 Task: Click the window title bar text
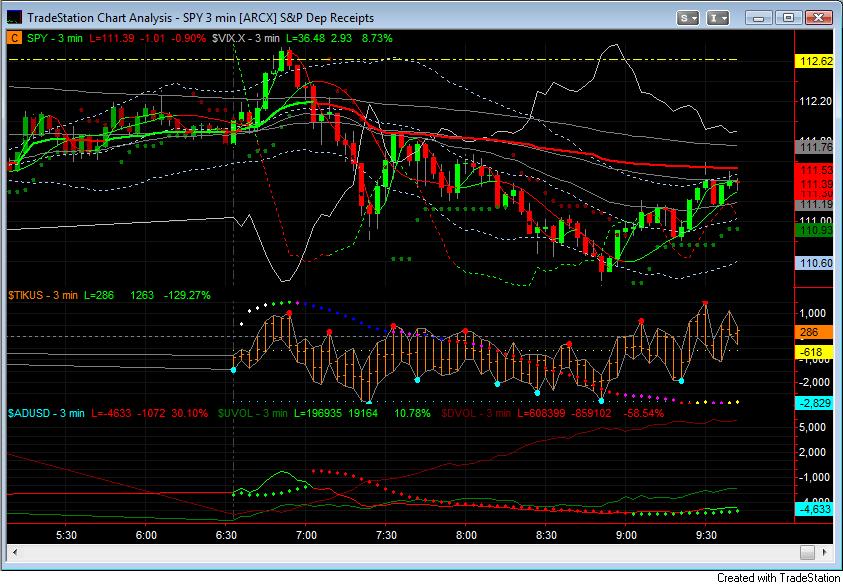pyautogui.click(x=200, y=18)
